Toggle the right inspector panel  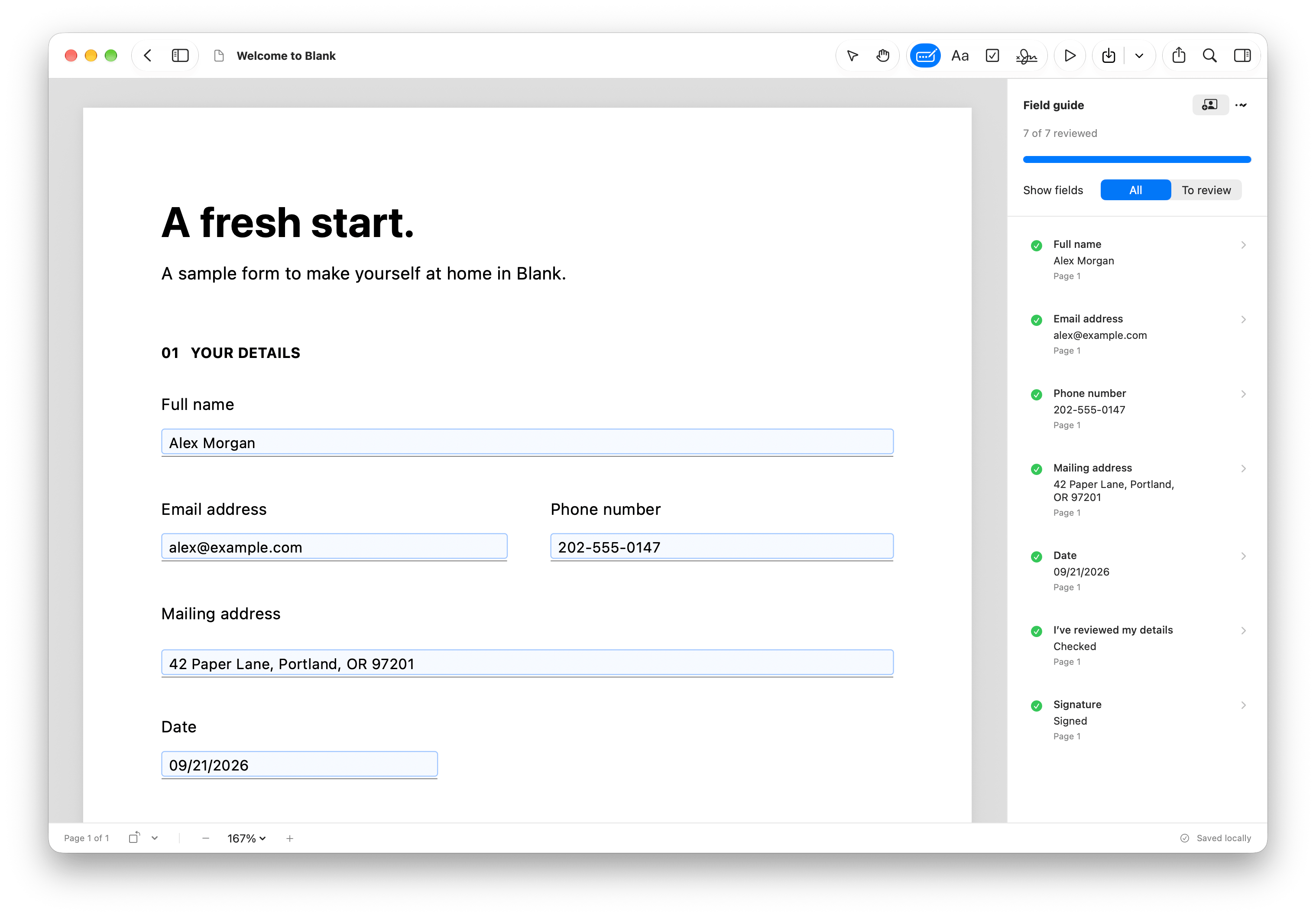click(x=1242, y=55)
